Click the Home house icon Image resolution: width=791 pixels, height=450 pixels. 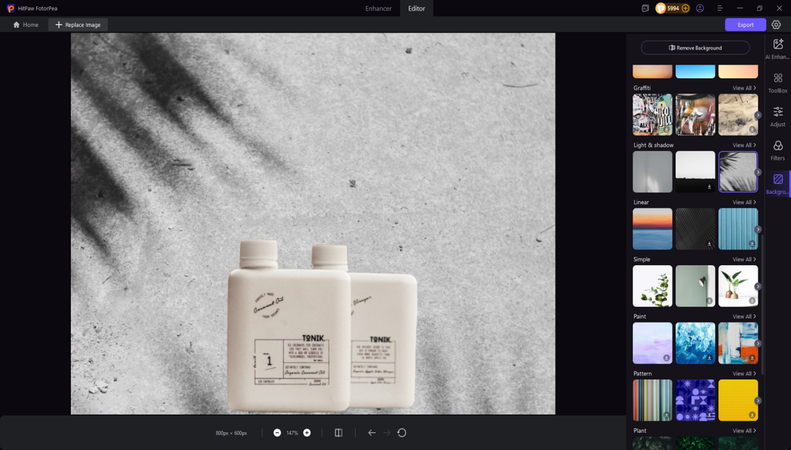[x=16, y=25]
